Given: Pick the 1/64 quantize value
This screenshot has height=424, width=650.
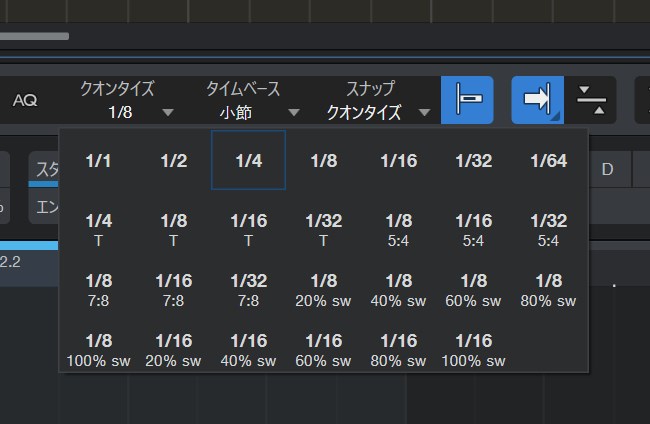Looking at the screenshot, I should click(x=548, y=161).
